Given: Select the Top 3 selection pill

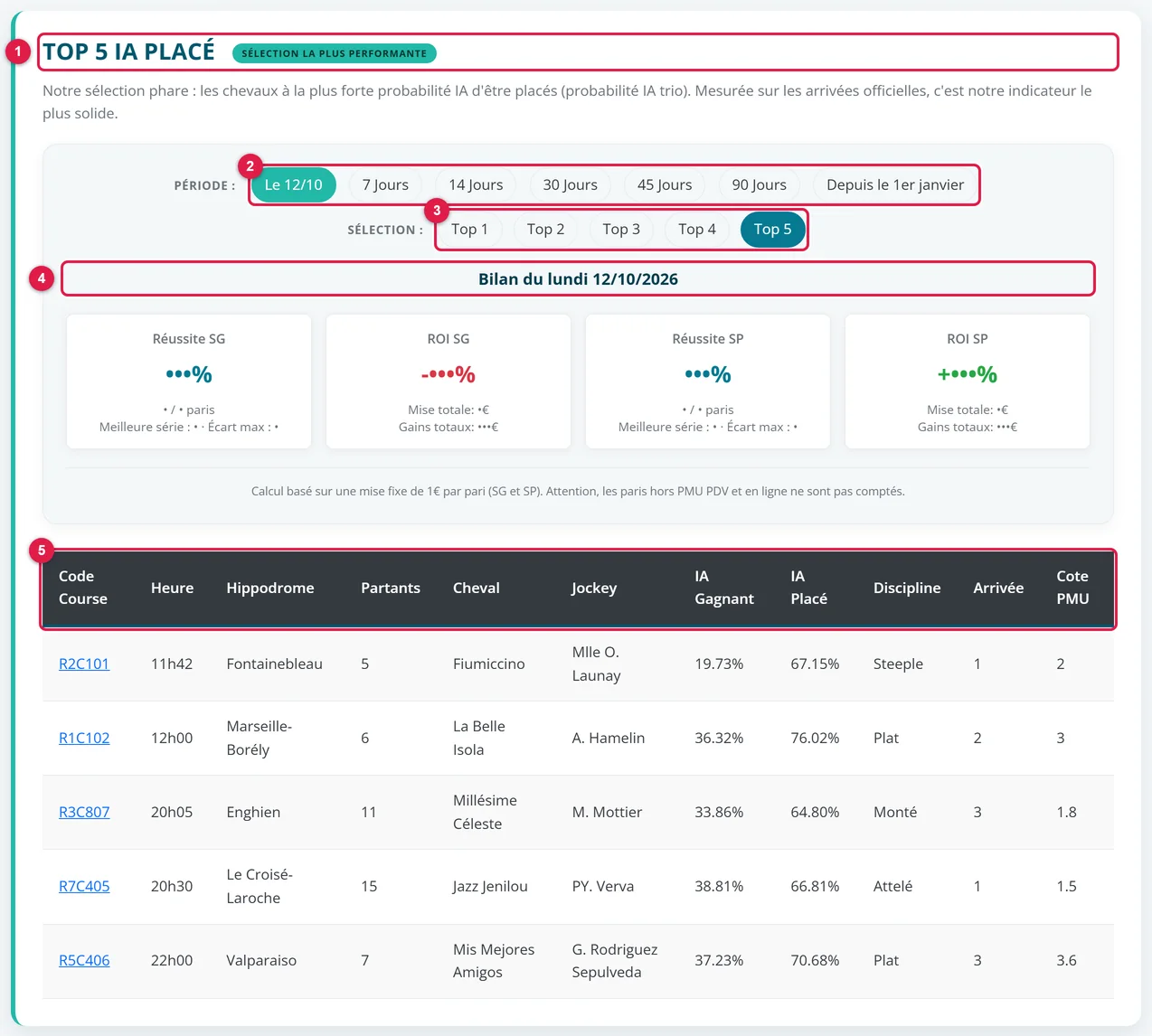Looking at the screenshot, I should pos(621,229).
